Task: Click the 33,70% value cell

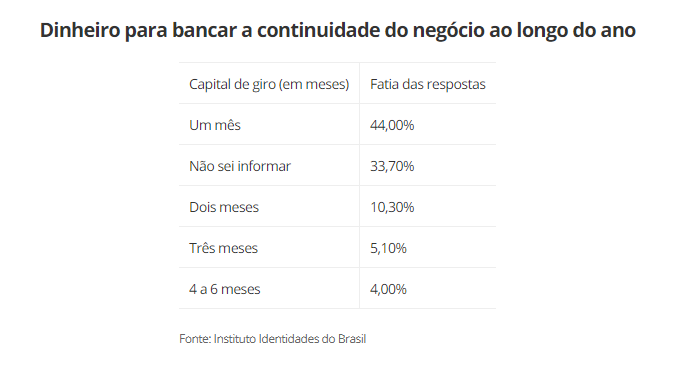Action: click(x=392, y=166)
